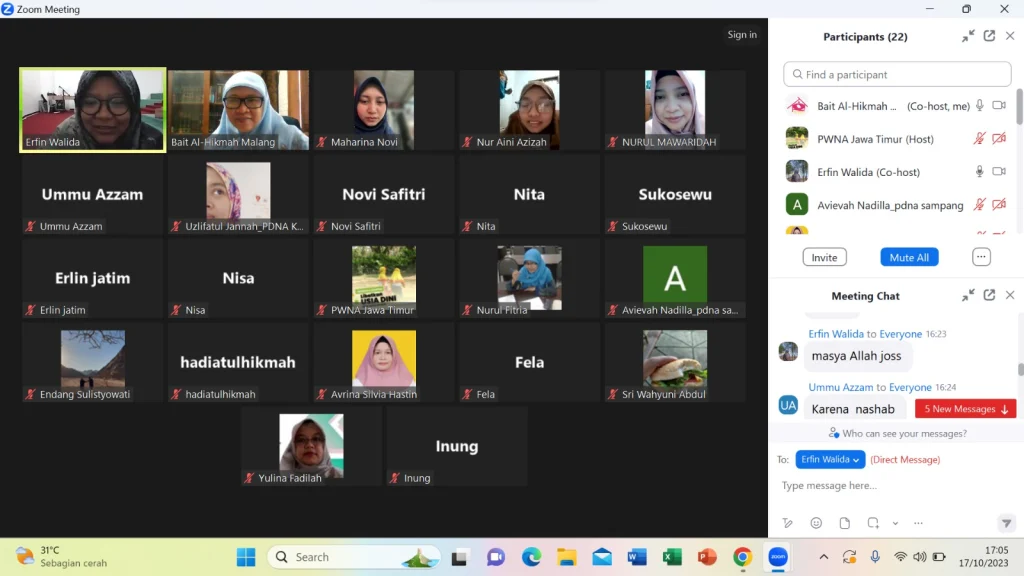Collapse the Meeting Chat panel
This screenshot has width=1024, height=576.
point(968,296)
